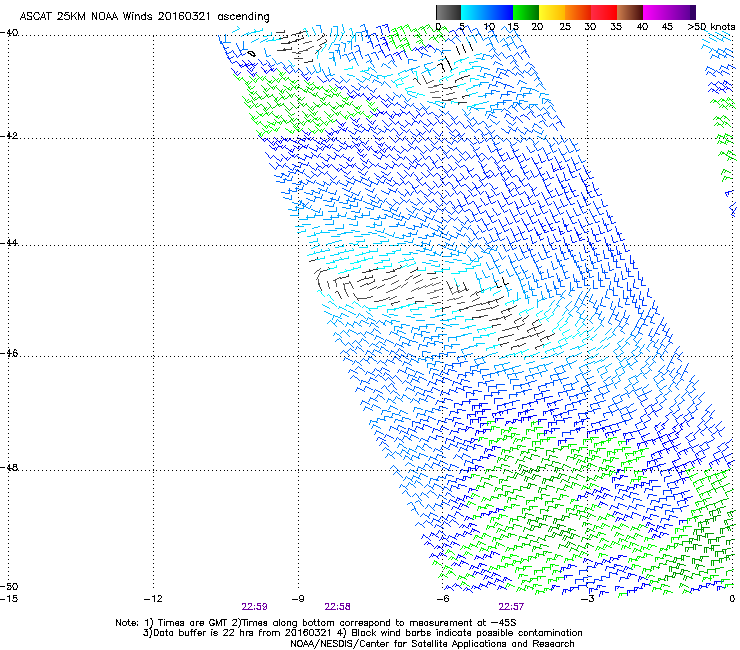The image size is (740, 650).
Task: Click the '>50 knots' legend label
Action: 711,27
